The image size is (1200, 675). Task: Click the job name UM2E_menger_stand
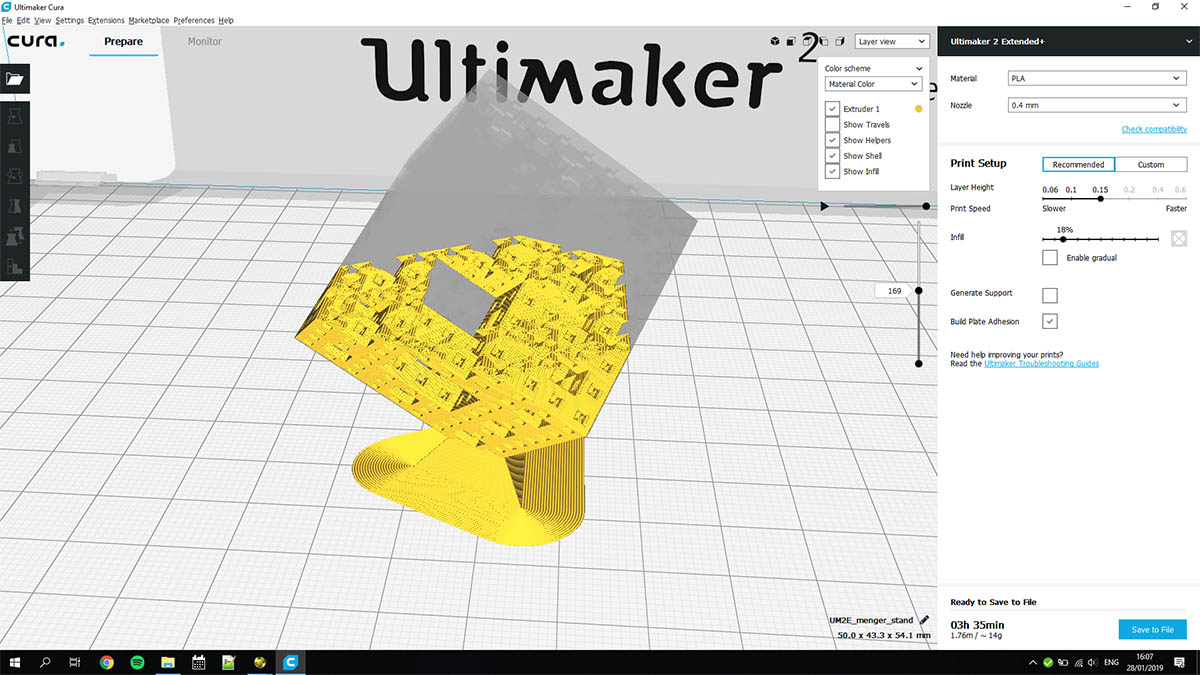click(x=872, y=621)
